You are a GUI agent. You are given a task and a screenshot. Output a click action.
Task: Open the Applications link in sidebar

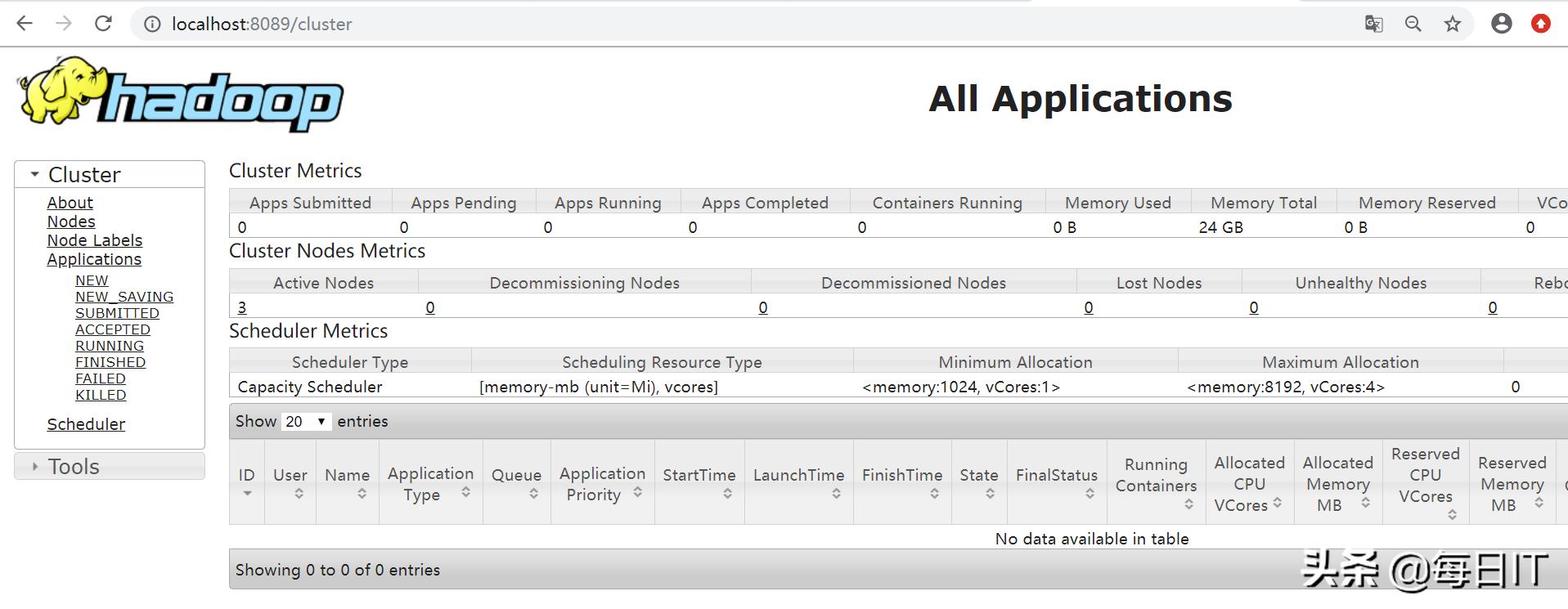tap(94, 259)
